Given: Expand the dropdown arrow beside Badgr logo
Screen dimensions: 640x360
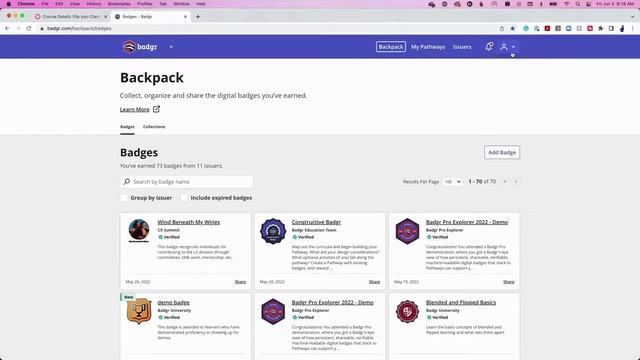Looking at the screenshot, I should [x=171, y=47].
